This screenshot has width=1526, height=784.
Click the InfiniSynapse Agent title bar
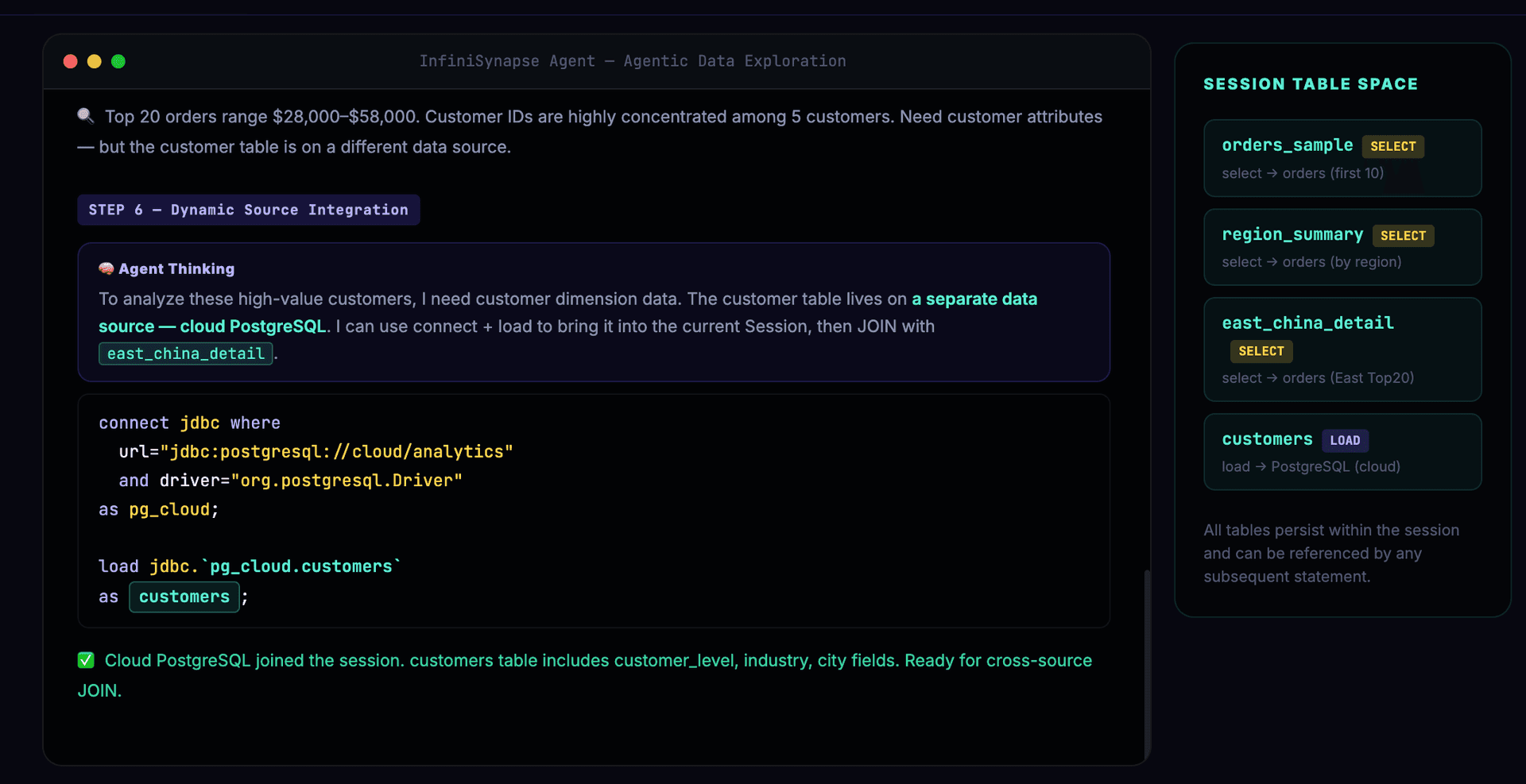632,61
